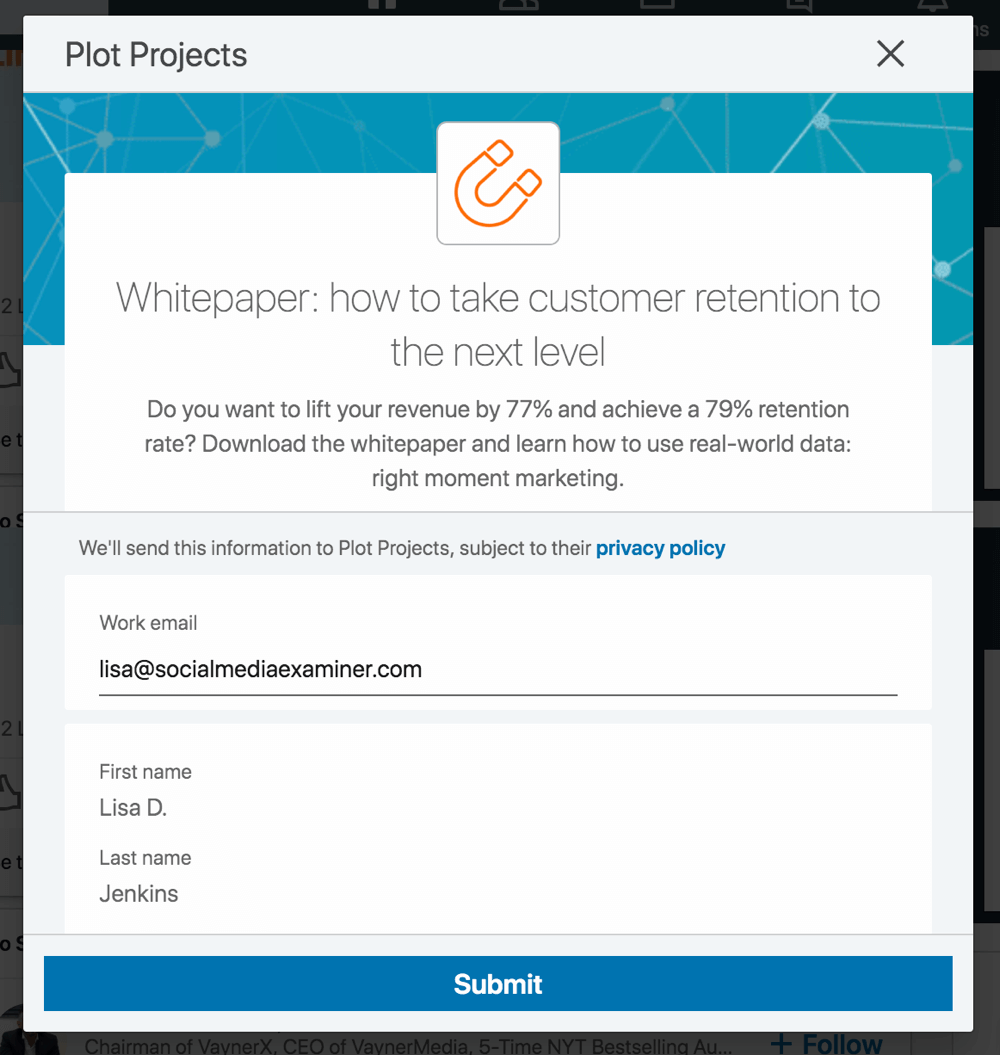Click the Follow button behind the dialog

(842, 1043)
